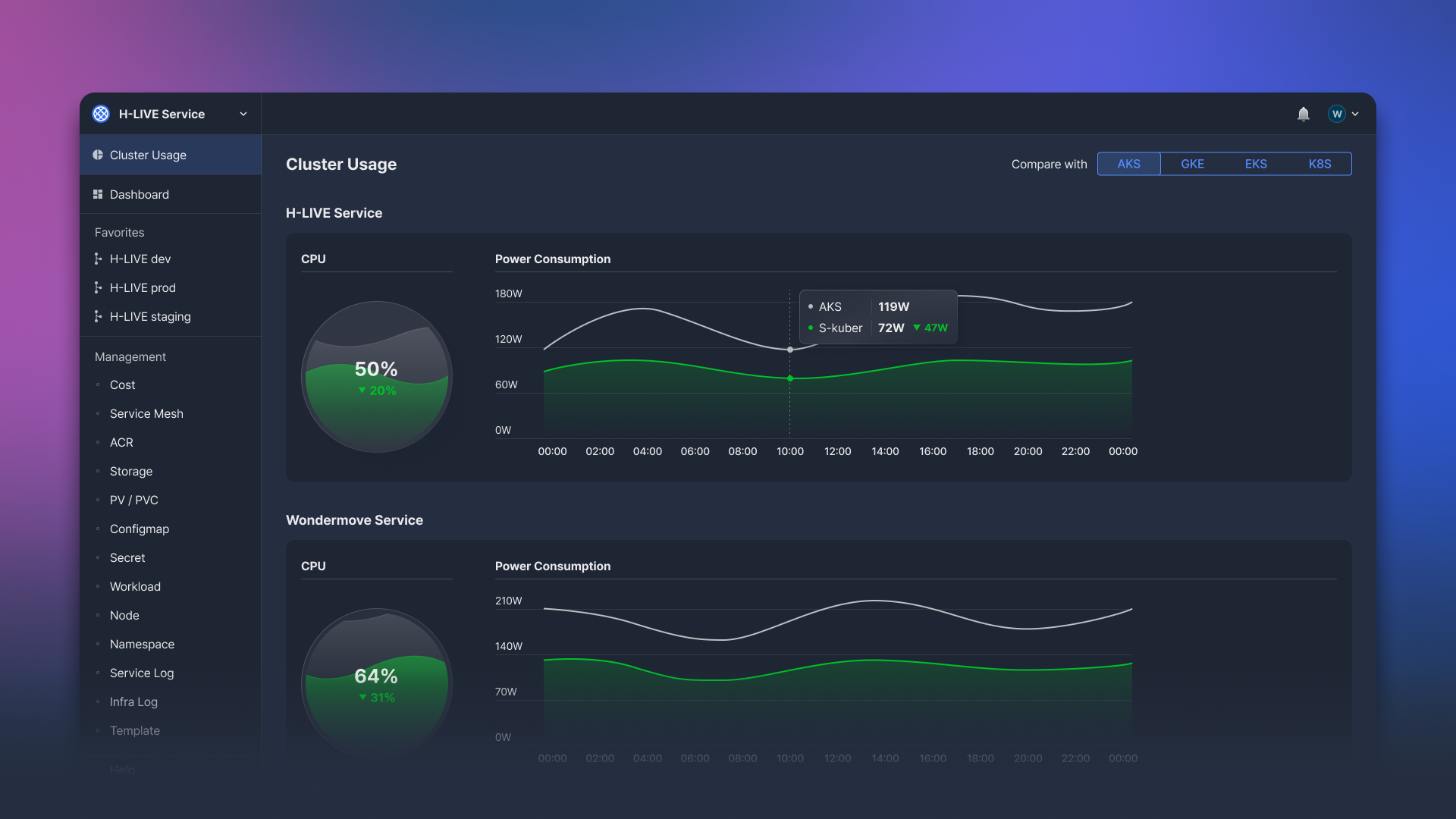Open the notifications bell
This screenshot has height=819, width=1456.
point(1303,114)
